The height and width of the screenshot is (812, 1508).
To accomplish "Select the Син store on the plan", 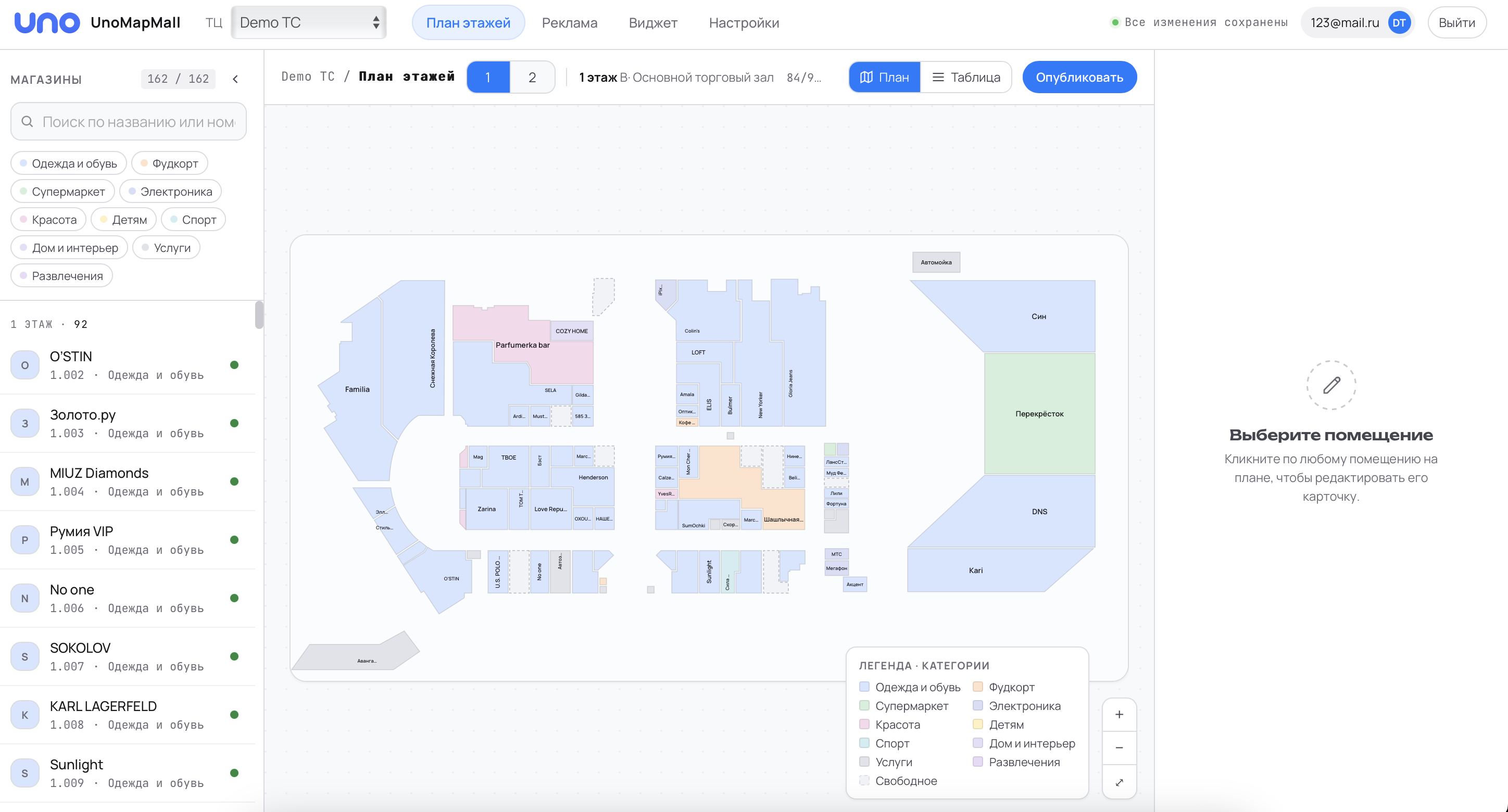I will [1039, 316].
